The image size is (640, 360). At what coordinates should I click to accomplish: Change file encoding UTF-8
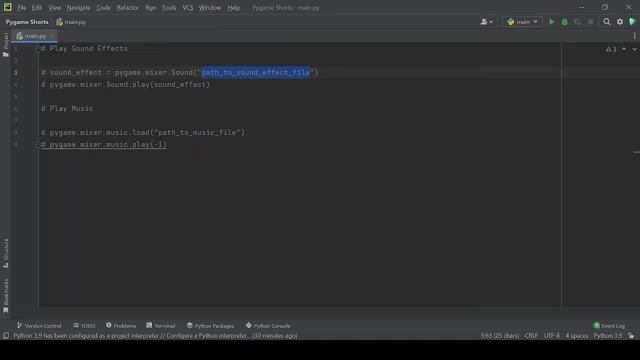coord(551,336)
